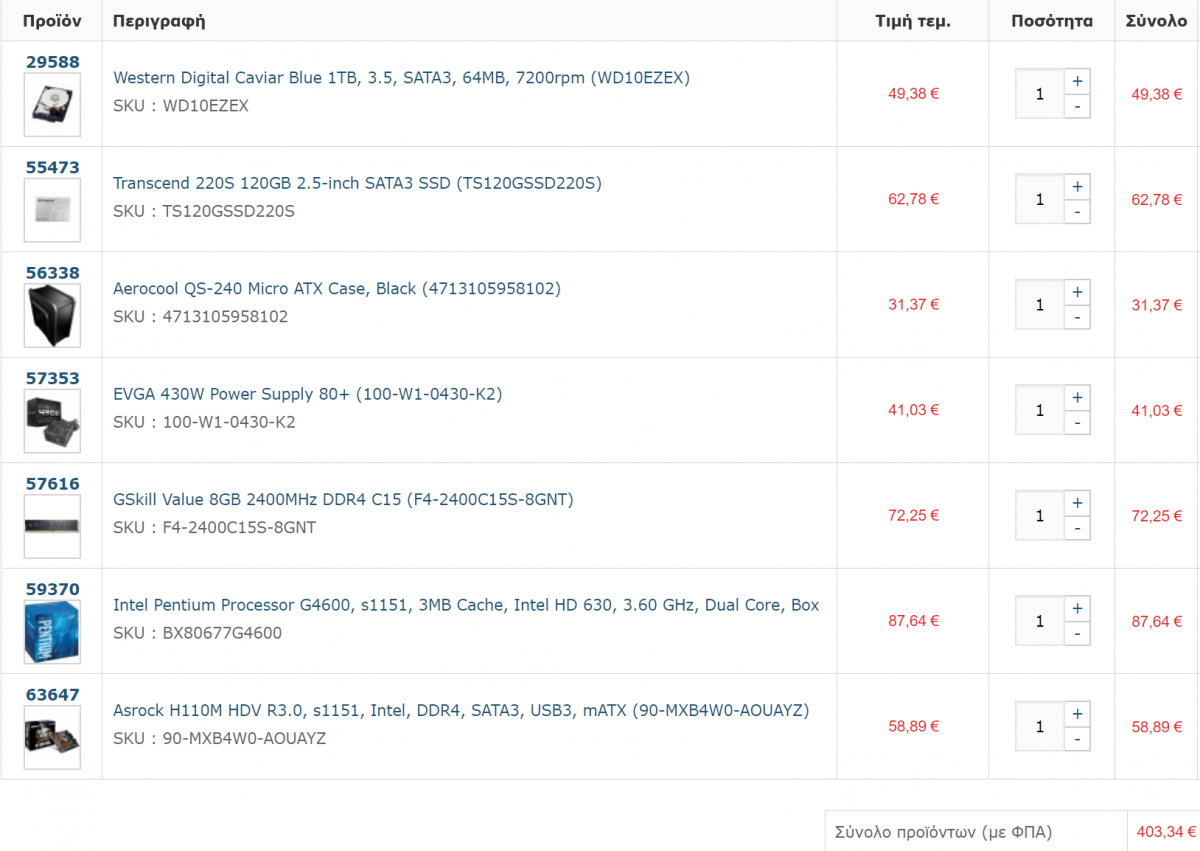Image resolution: width=1200 pixels, height=851 pixels.
Task: Click product code 29588
Action: tap(52, 62)
